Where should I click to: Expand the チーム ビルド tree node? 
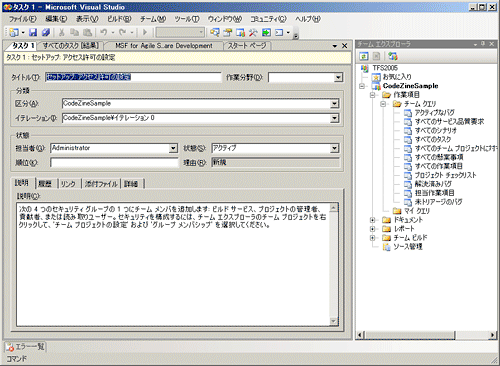373,238
